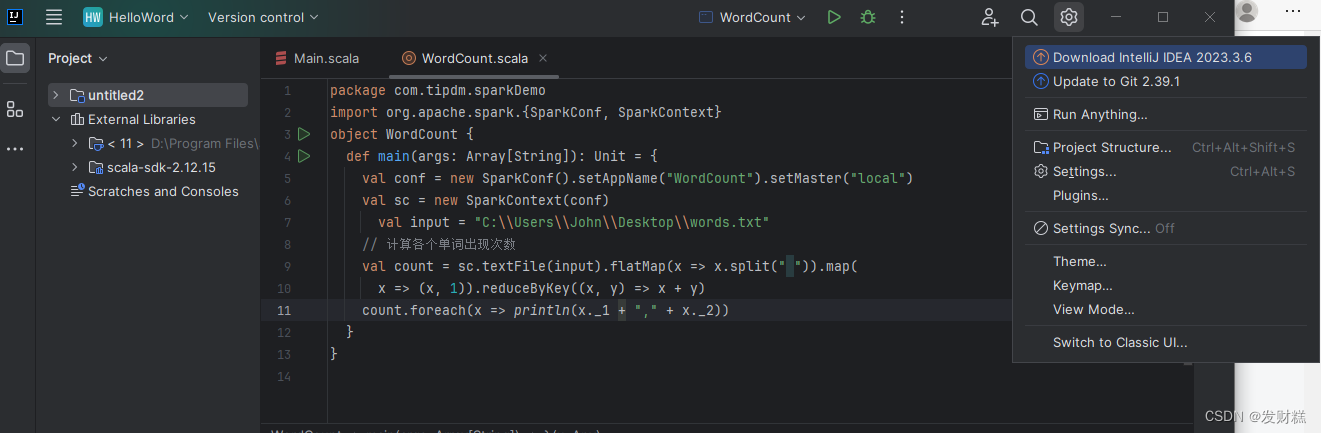Open the main hamburger menu
Image resolution: width=1321 pixels, height=433 pixels.
tap(54, 17)
